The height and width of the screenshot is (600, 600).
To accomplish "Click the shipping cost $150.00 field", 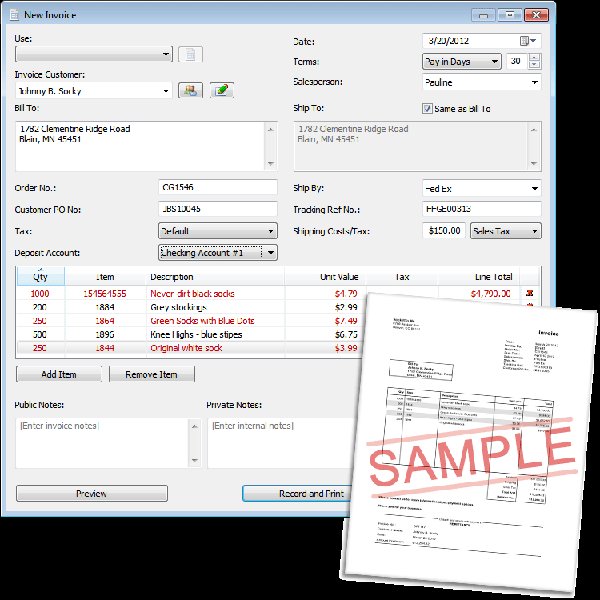I will click(444, 231).
